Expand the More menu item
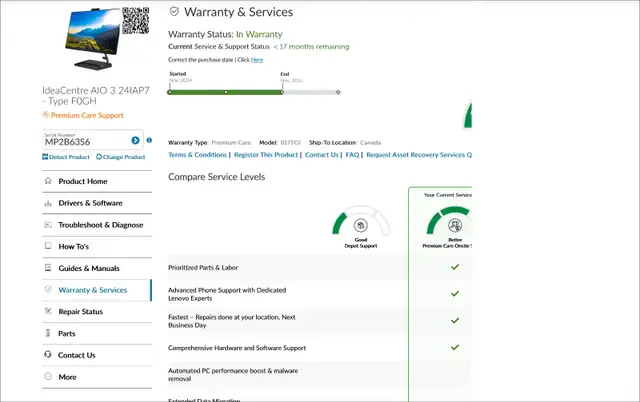 [x=97, y=377]
